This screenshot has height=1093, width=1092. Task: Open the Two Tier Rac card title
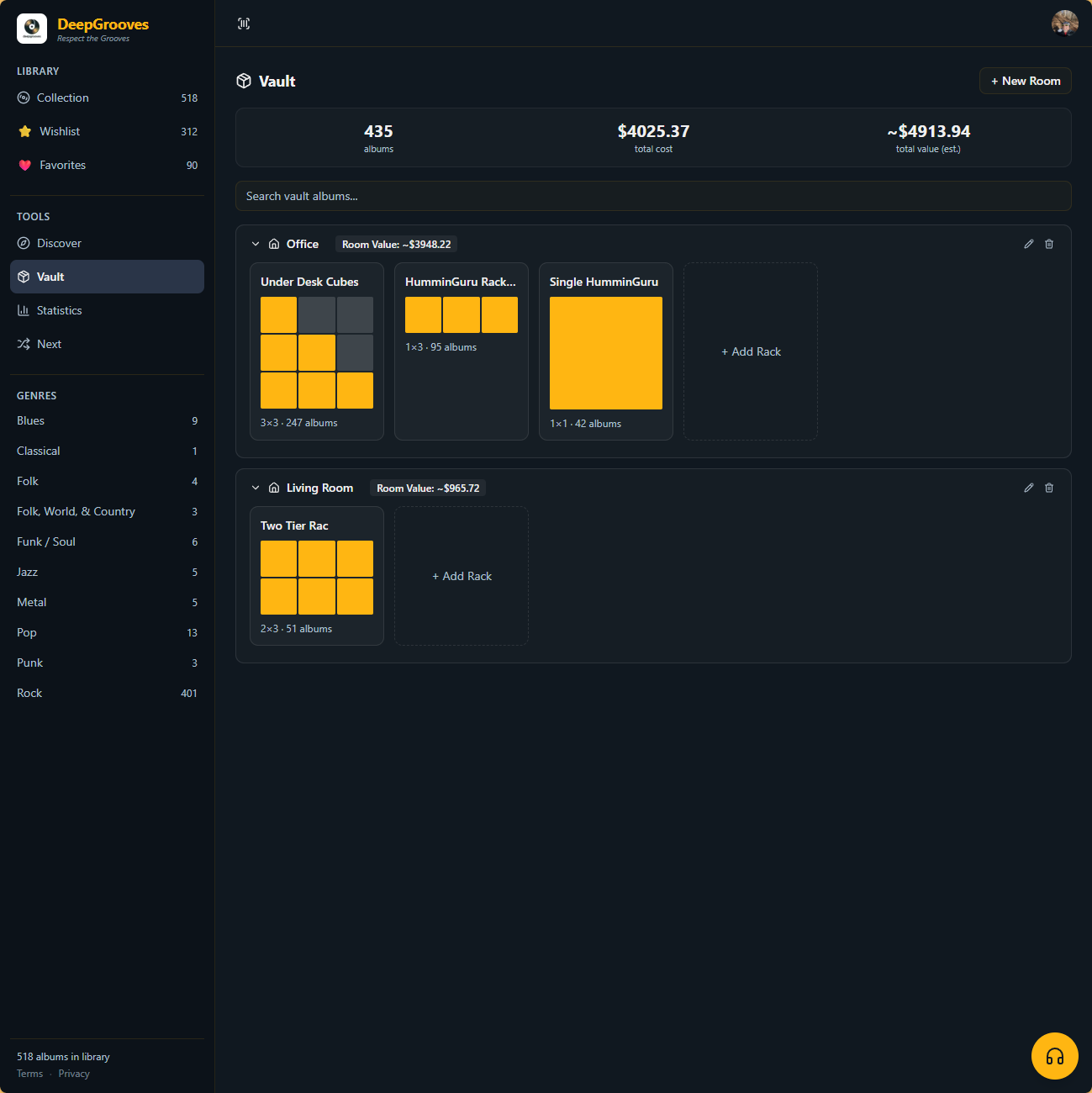point(294,525)
